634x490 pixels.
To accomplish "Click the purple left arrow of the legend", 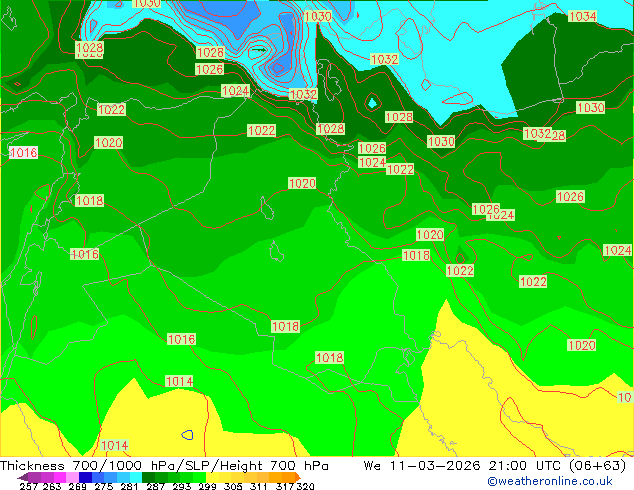I will (x=22, y=477).
